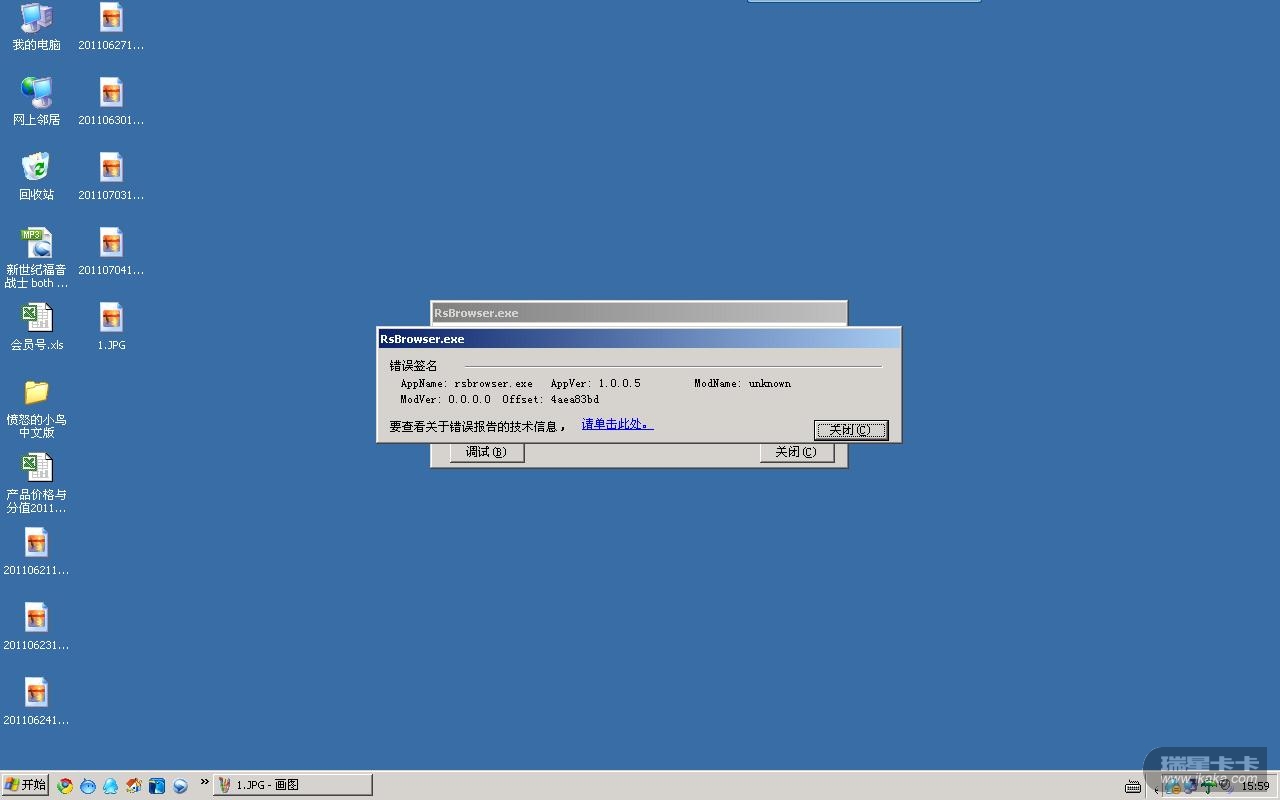The width and height of the screenshot is (1280, 800).
Task: Launch the QQ penguin quick launch icon
Action: coord(111,786)
